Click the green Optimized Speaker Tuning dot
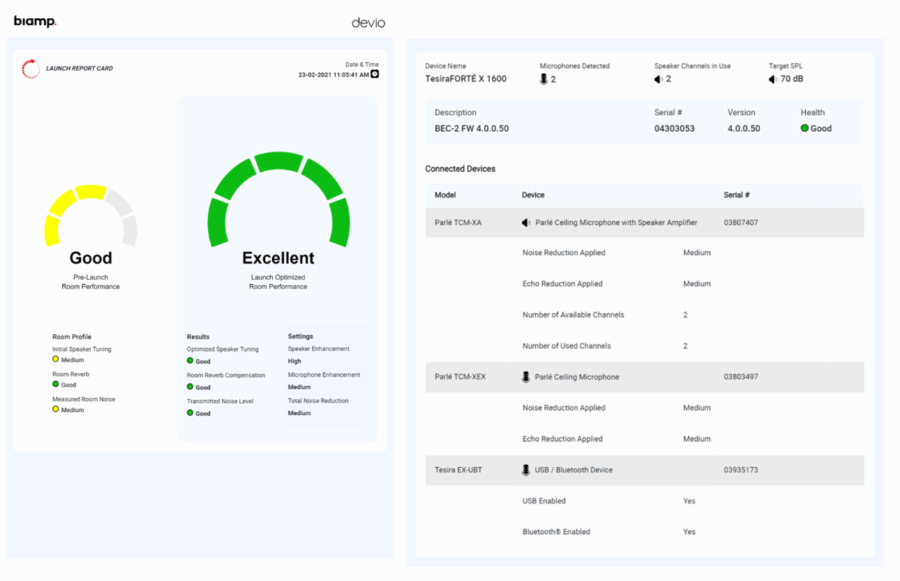 [x=190, y=361]
